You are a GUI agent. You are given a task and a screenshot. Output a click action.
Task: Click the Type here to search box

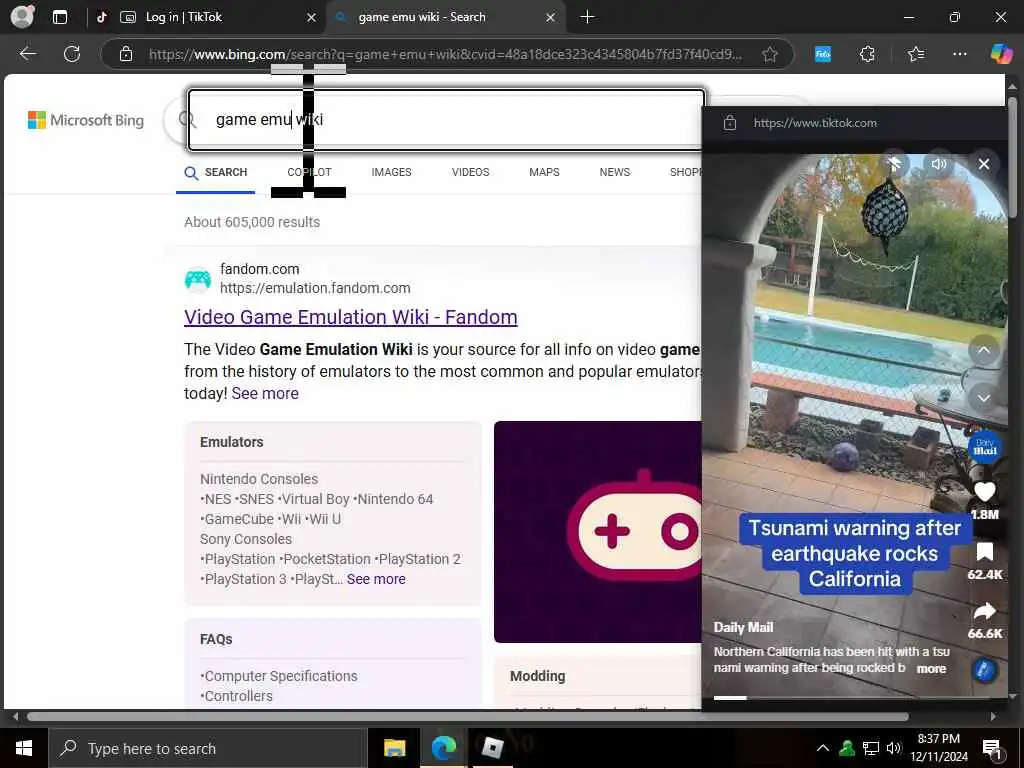coord(208,748)
